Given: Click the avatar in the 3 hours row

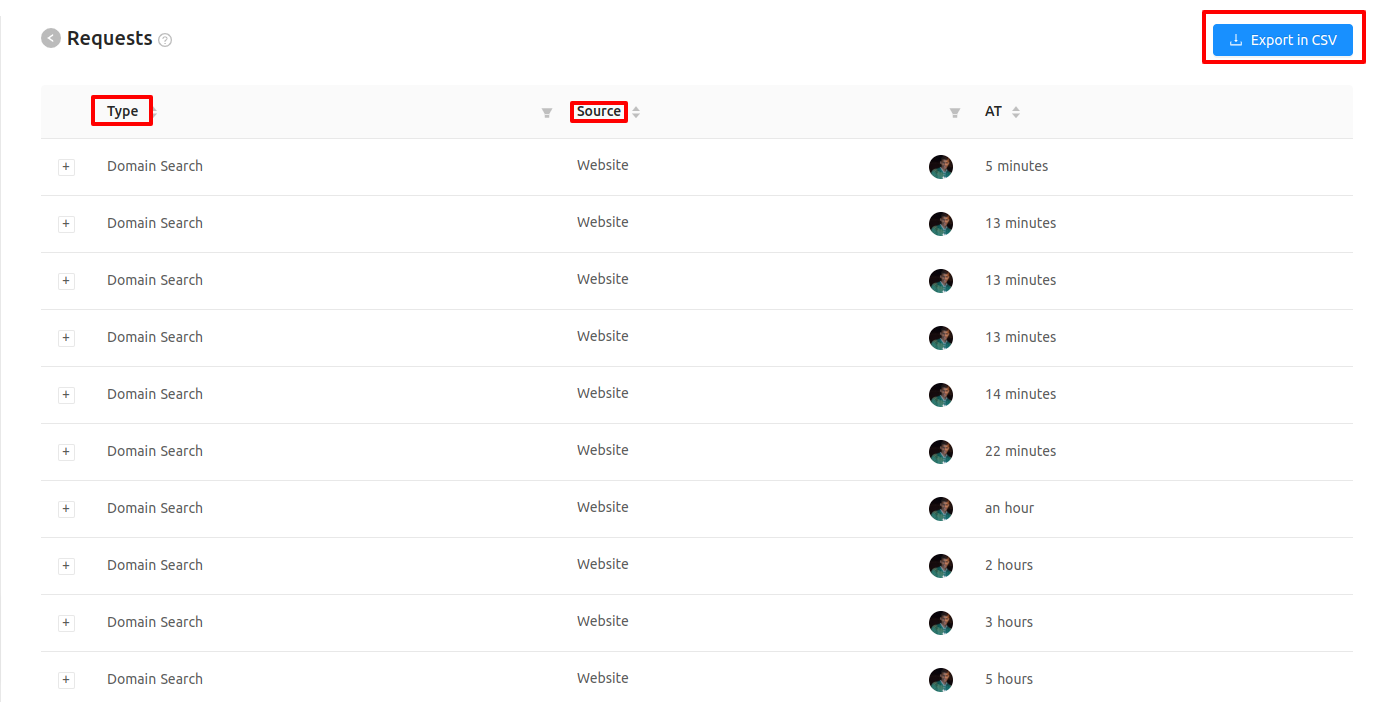Looking at the screenshot, I should tap(941, 623).
